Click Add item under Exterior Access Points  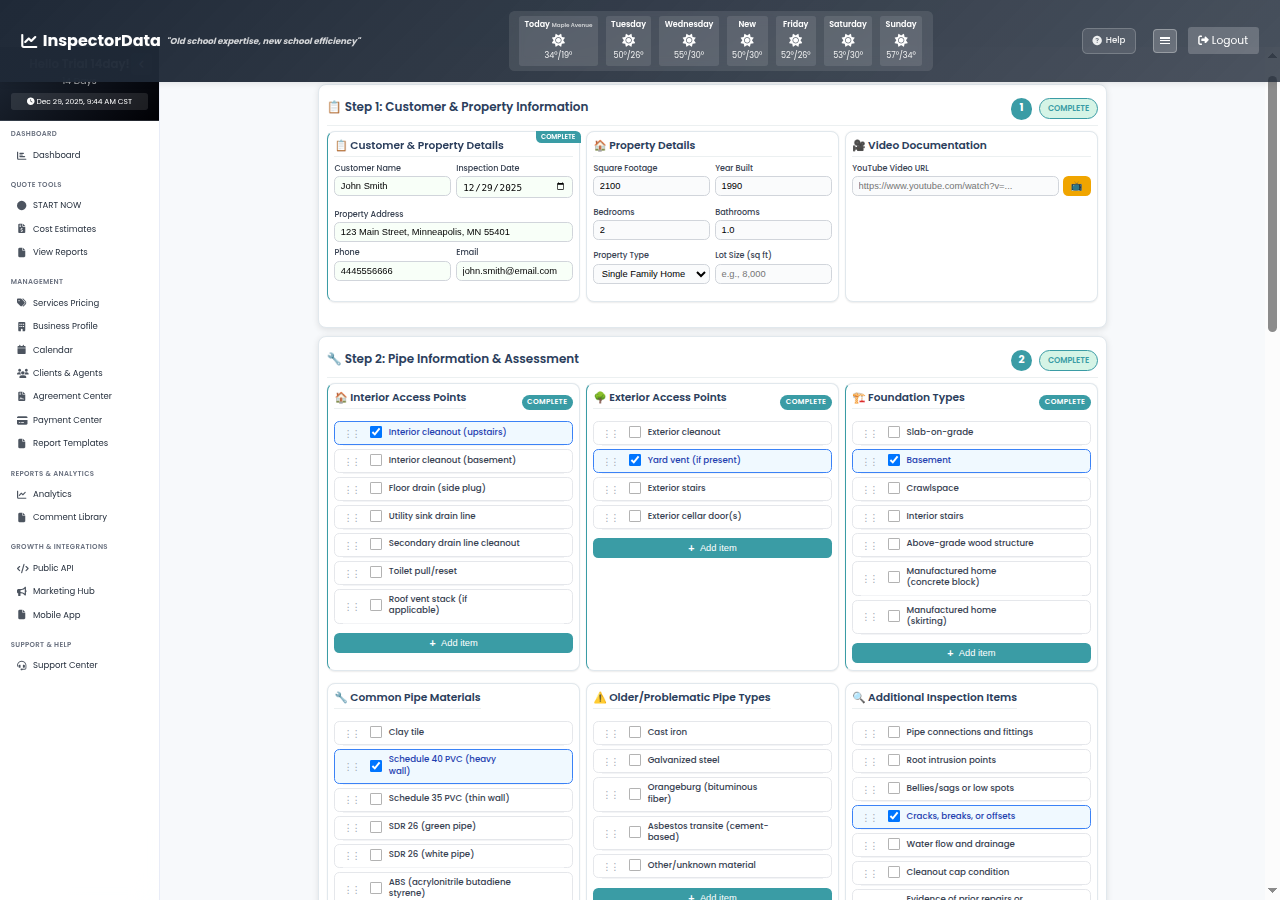(712, 548)
